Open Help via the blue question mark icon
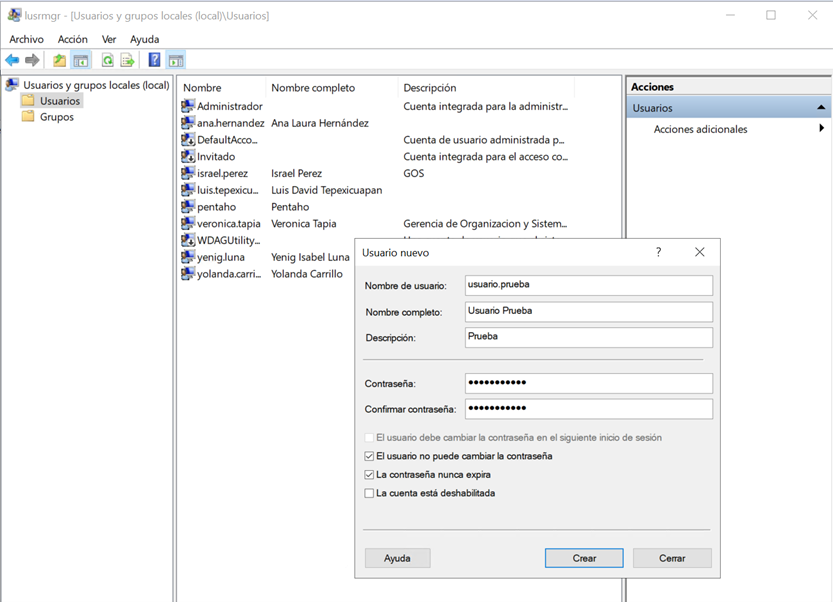The height and width of the screenshot is (602, 833). tap(154, 61)
